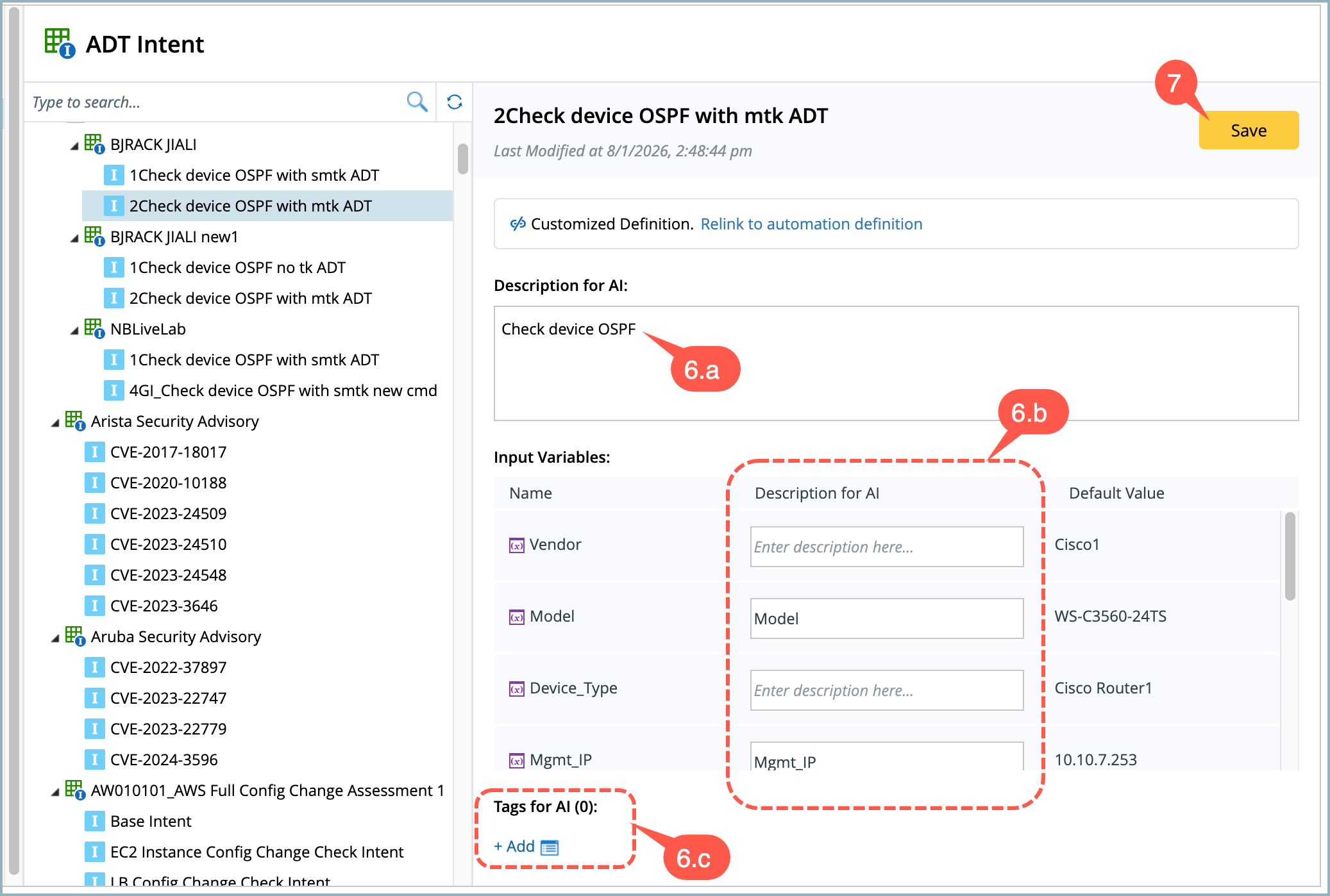Click Relink to automation definition link
Screen dimensions: 1330x896
coord(811,224)
